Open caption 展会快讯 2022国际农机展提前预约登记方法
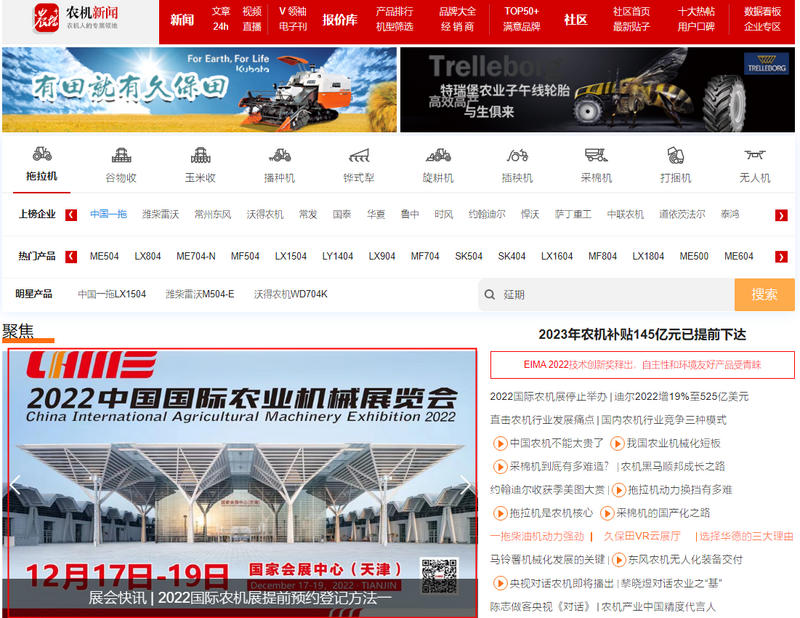Screen dimensions: 800x618 click(240, 598)
